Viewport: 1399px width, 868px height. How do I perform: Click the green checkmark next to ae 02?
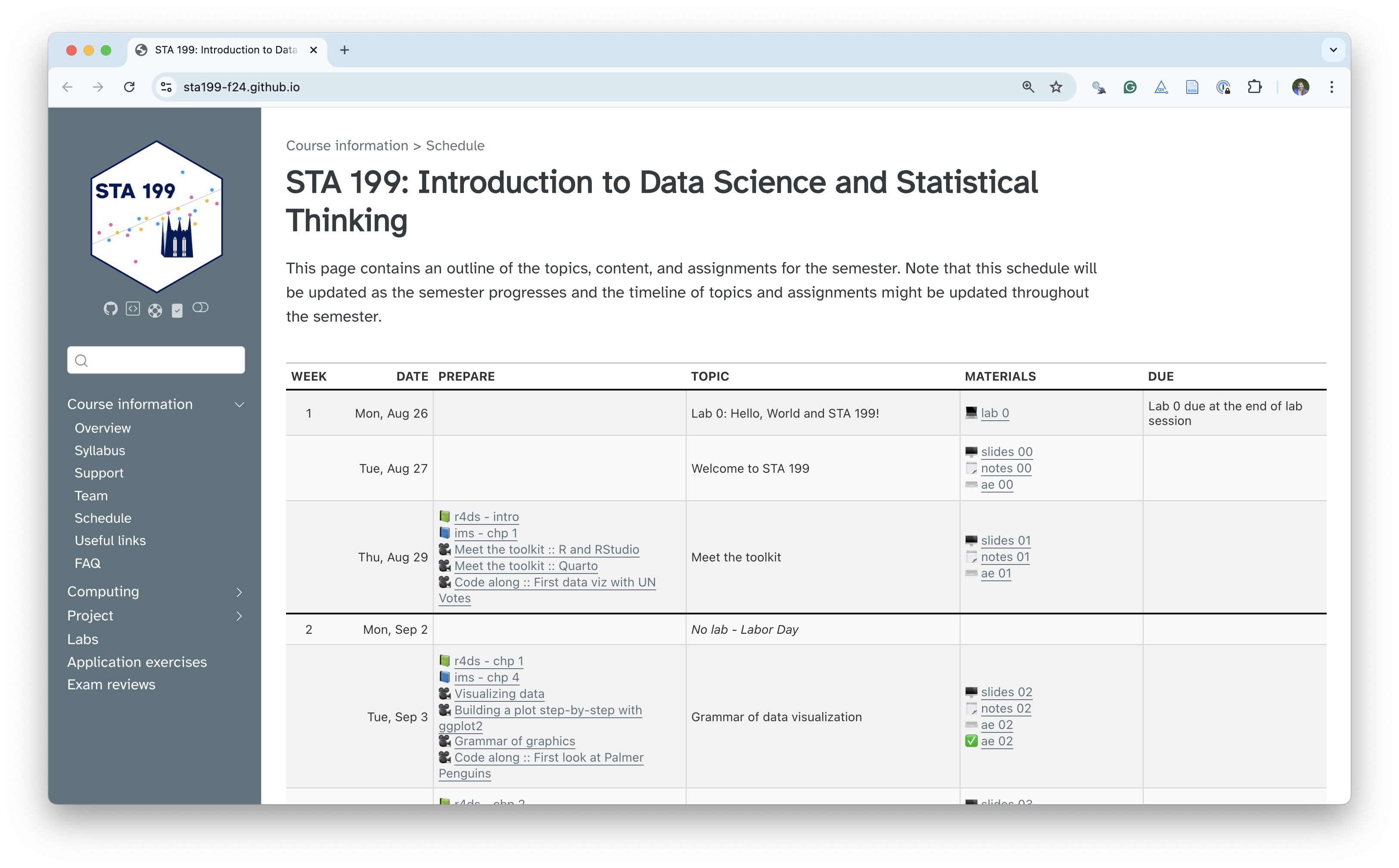(971, 741)
